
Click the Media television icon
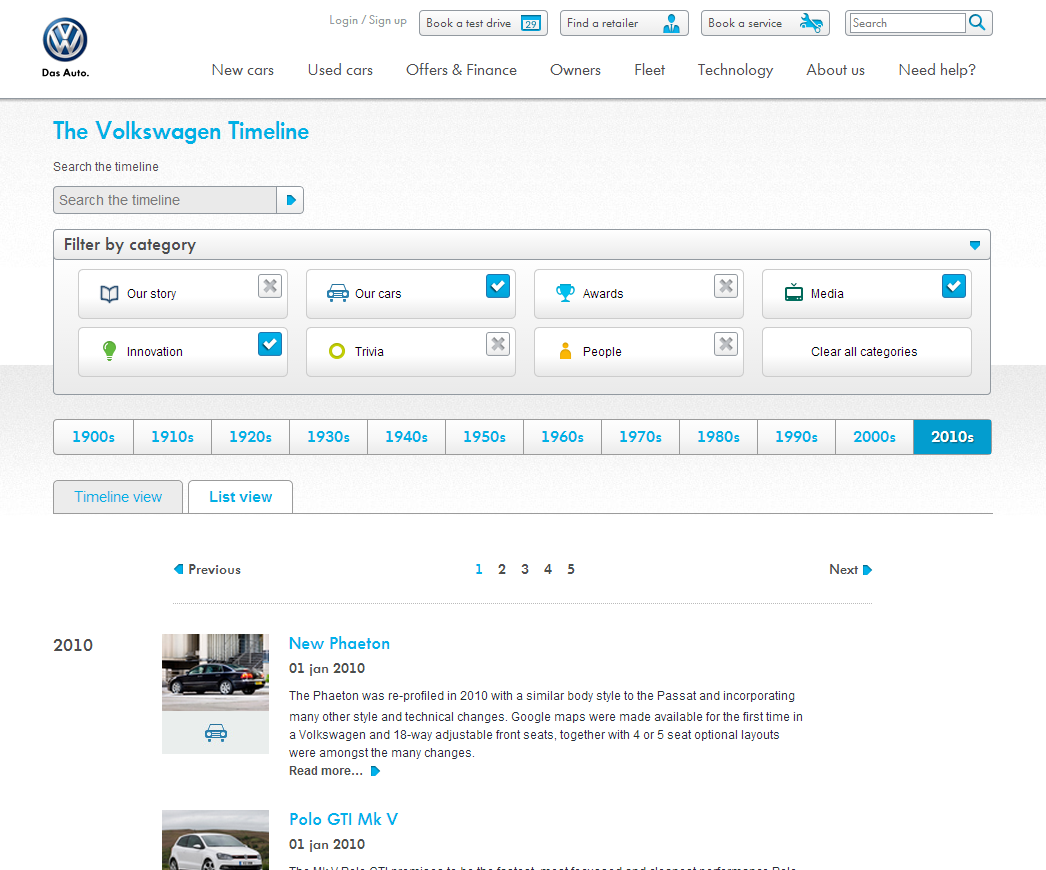[794, 293]
